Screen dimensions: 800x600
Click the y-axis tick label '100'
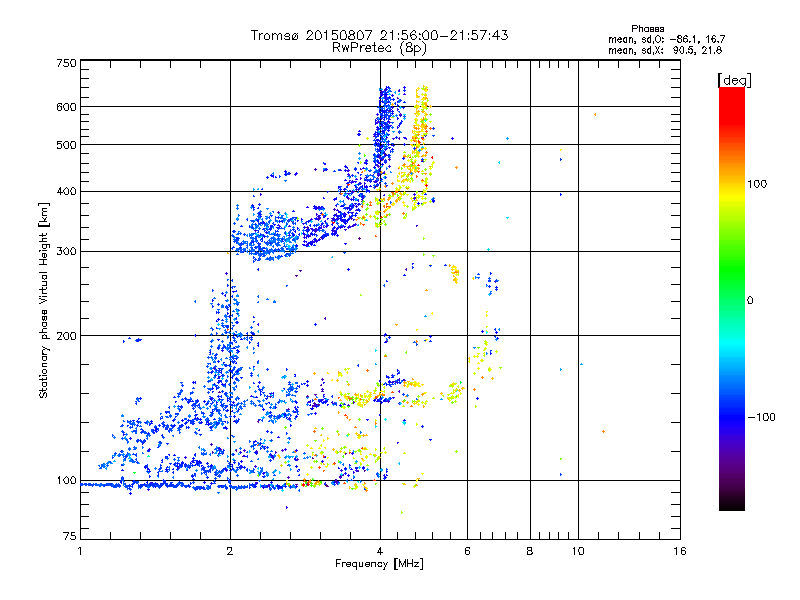point(66,481)
